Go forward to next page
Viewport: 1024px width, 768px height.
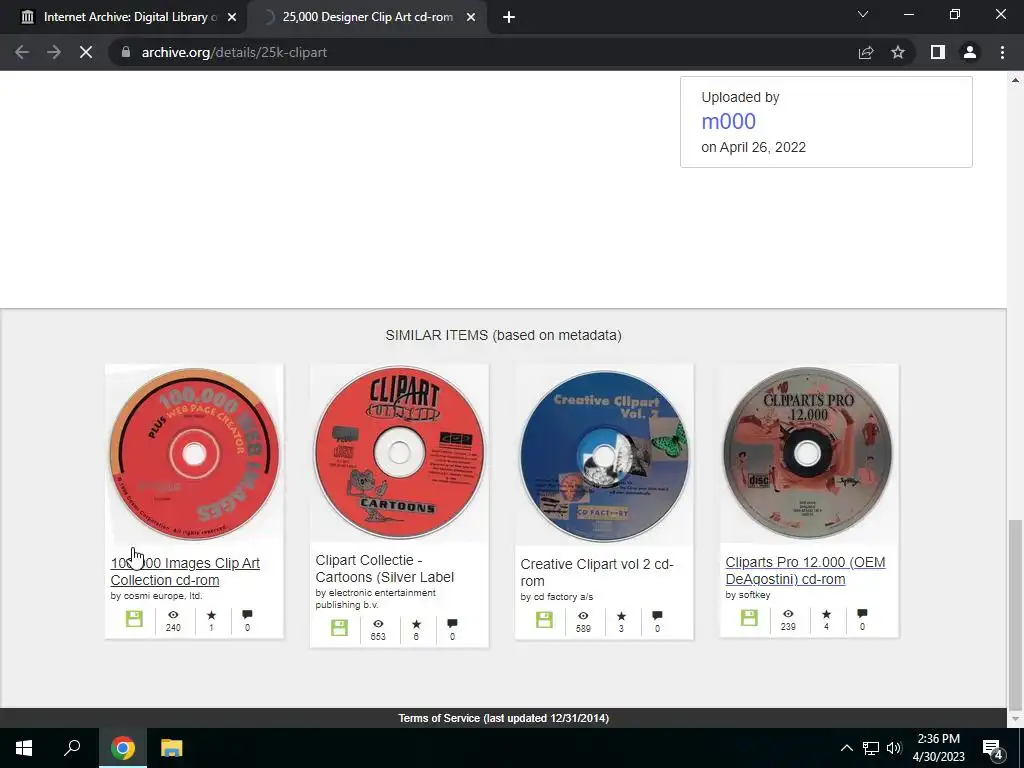pyautogui.click(x=54, y=52)
